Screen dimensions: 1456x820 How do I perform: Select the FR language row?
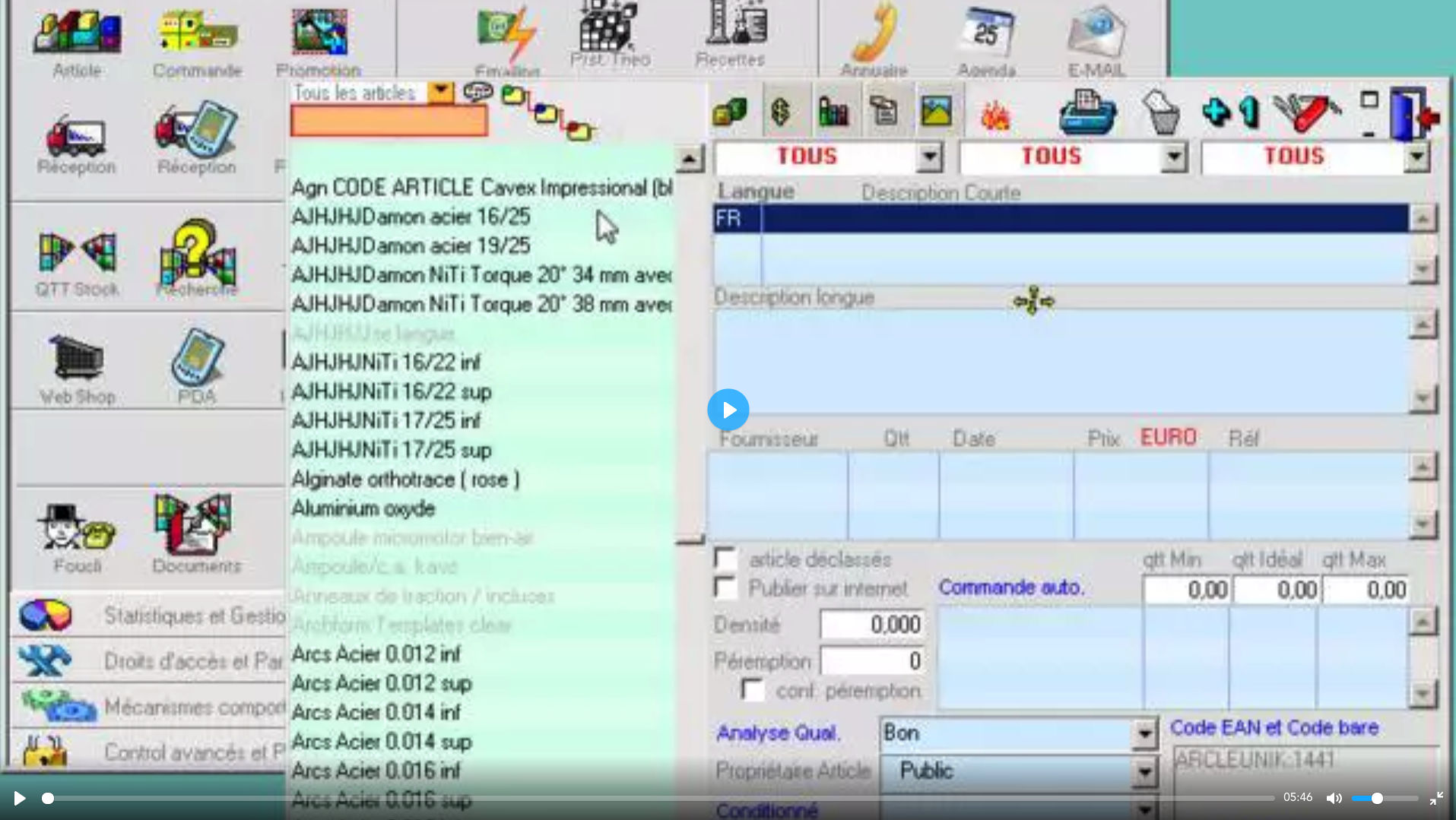click(x=1061, y=219)
